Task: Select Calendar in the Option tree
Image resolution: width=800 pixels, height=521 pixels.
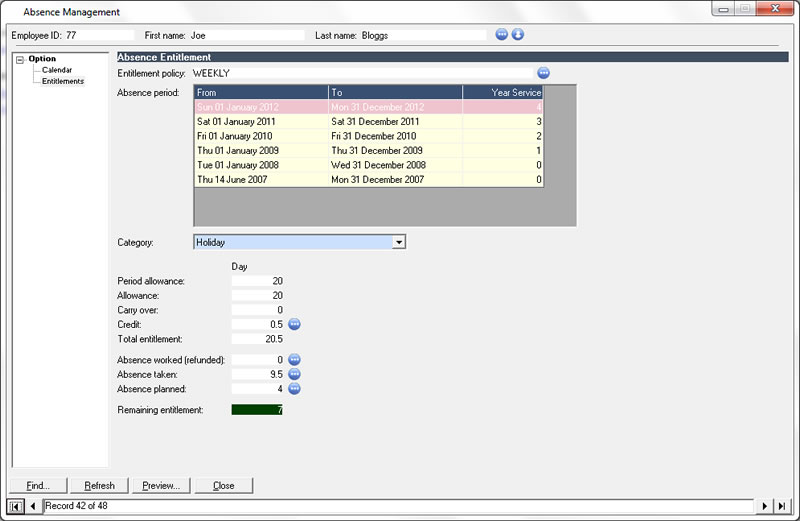Action: pos(57,70)
